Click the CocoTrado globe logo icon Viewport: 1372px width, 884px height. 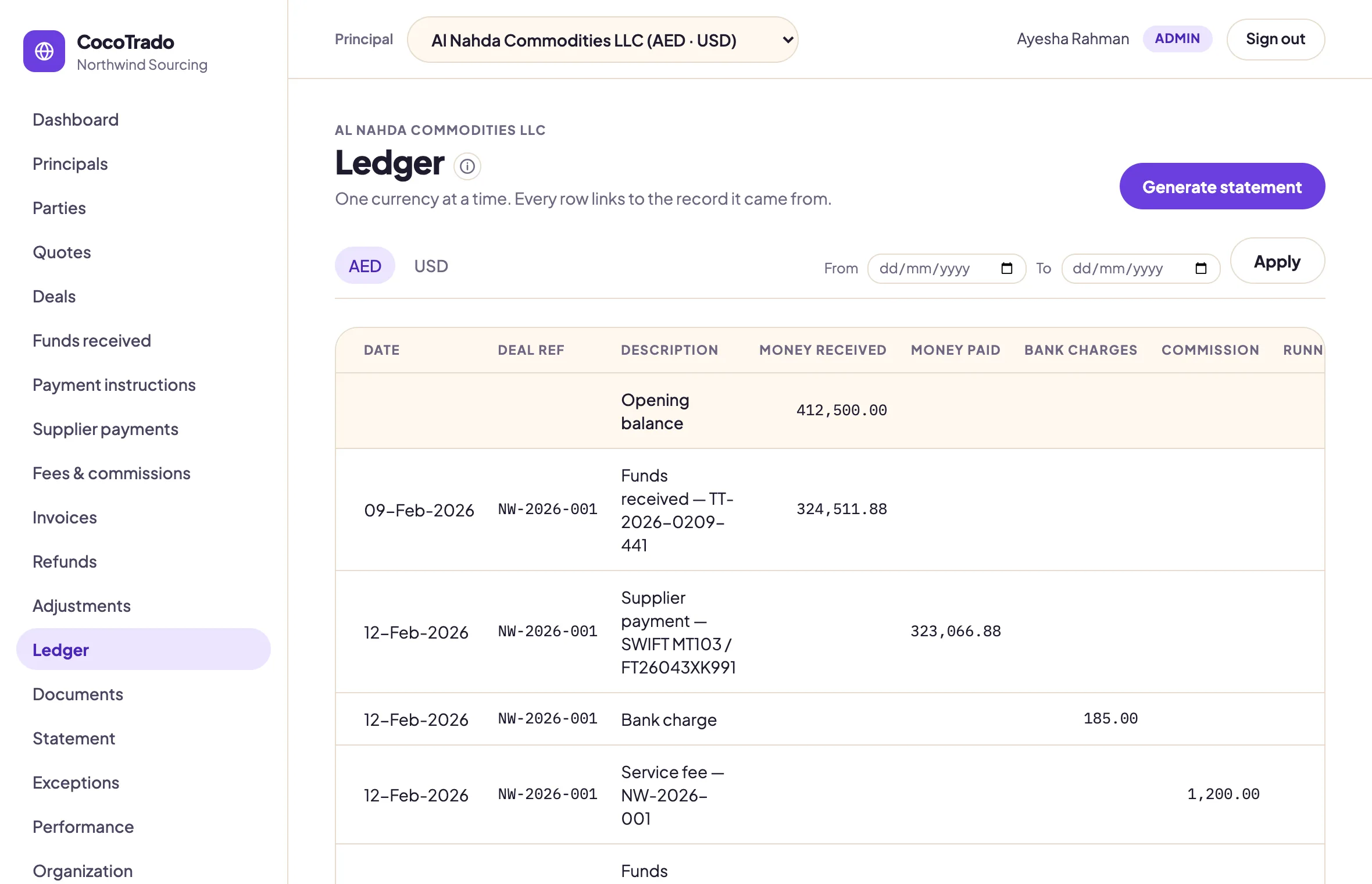click(44, 51)
